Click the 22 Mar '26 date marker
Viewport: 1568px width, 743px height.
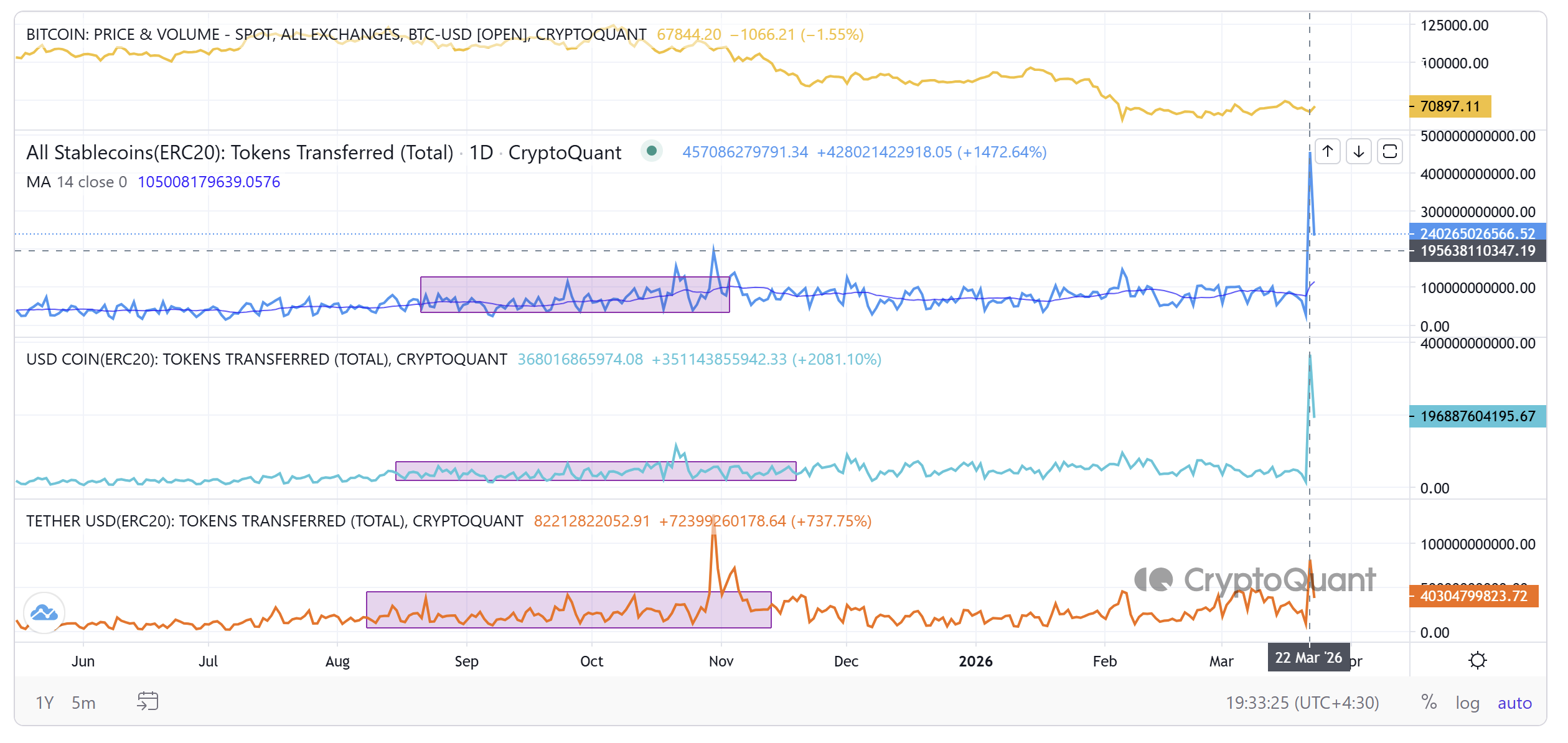1308,661
